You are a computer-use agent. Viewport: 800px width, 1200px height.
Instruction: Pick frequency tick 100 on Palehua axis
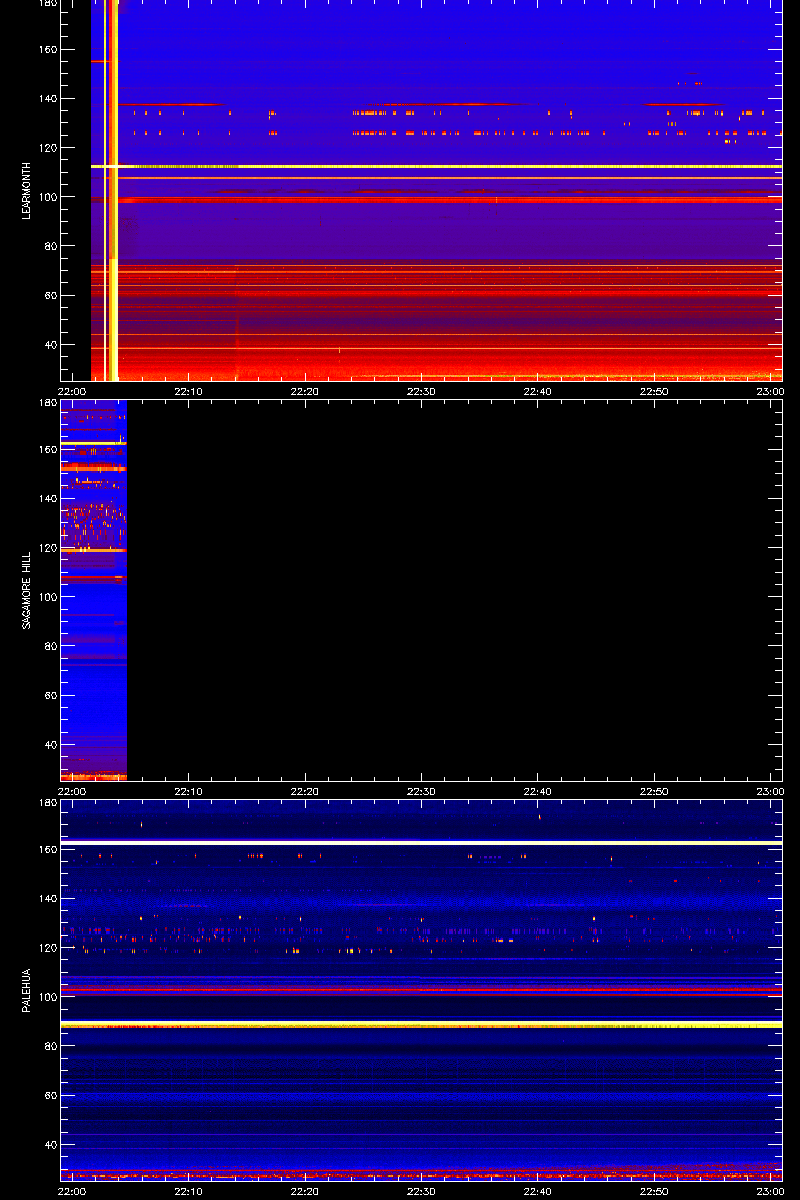click(47, 997)
